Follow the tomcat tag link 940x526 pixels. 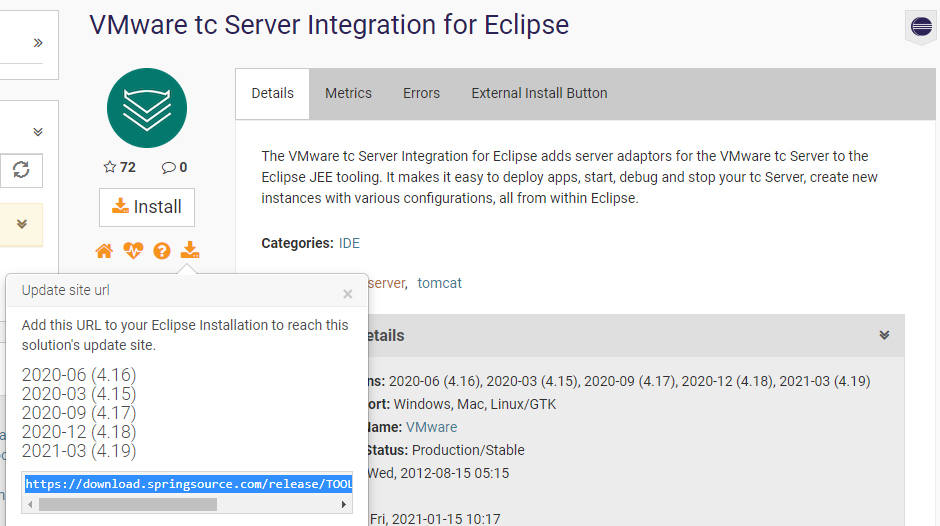(x=439, y=283)
